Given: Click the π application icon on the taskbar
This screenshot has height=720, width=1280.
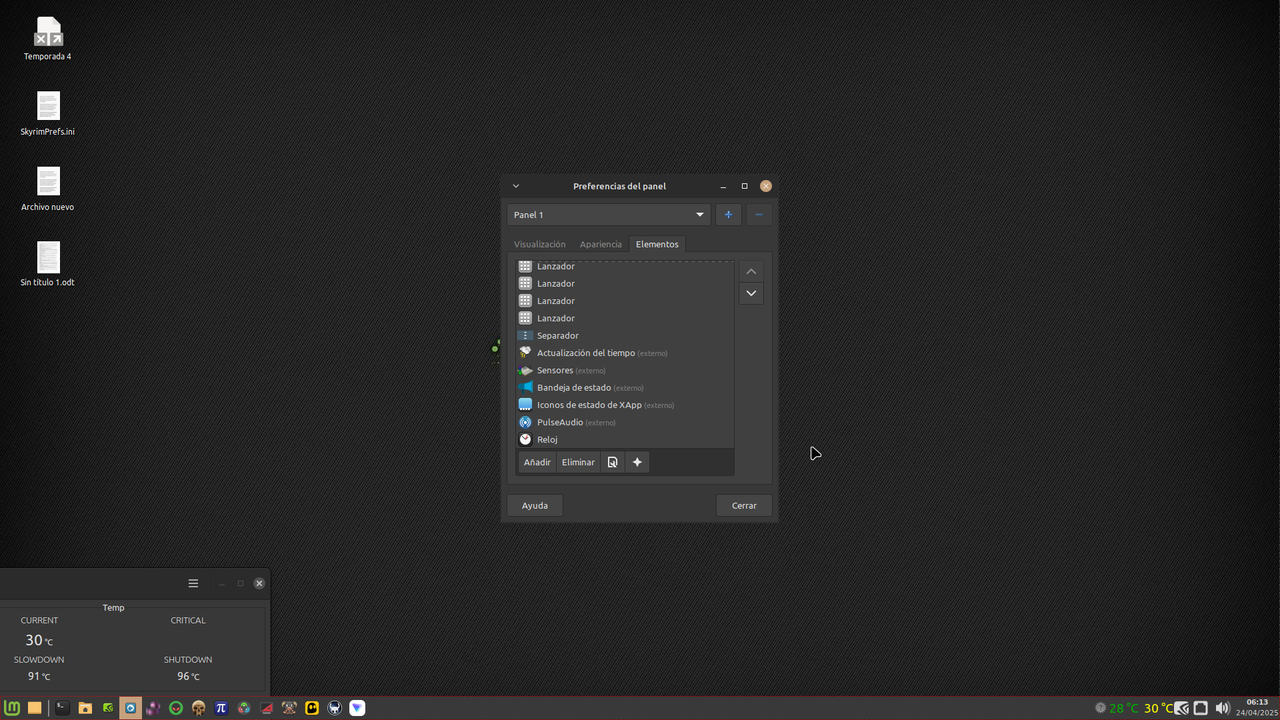Looking at the screenshot, I should click(221, 708).
